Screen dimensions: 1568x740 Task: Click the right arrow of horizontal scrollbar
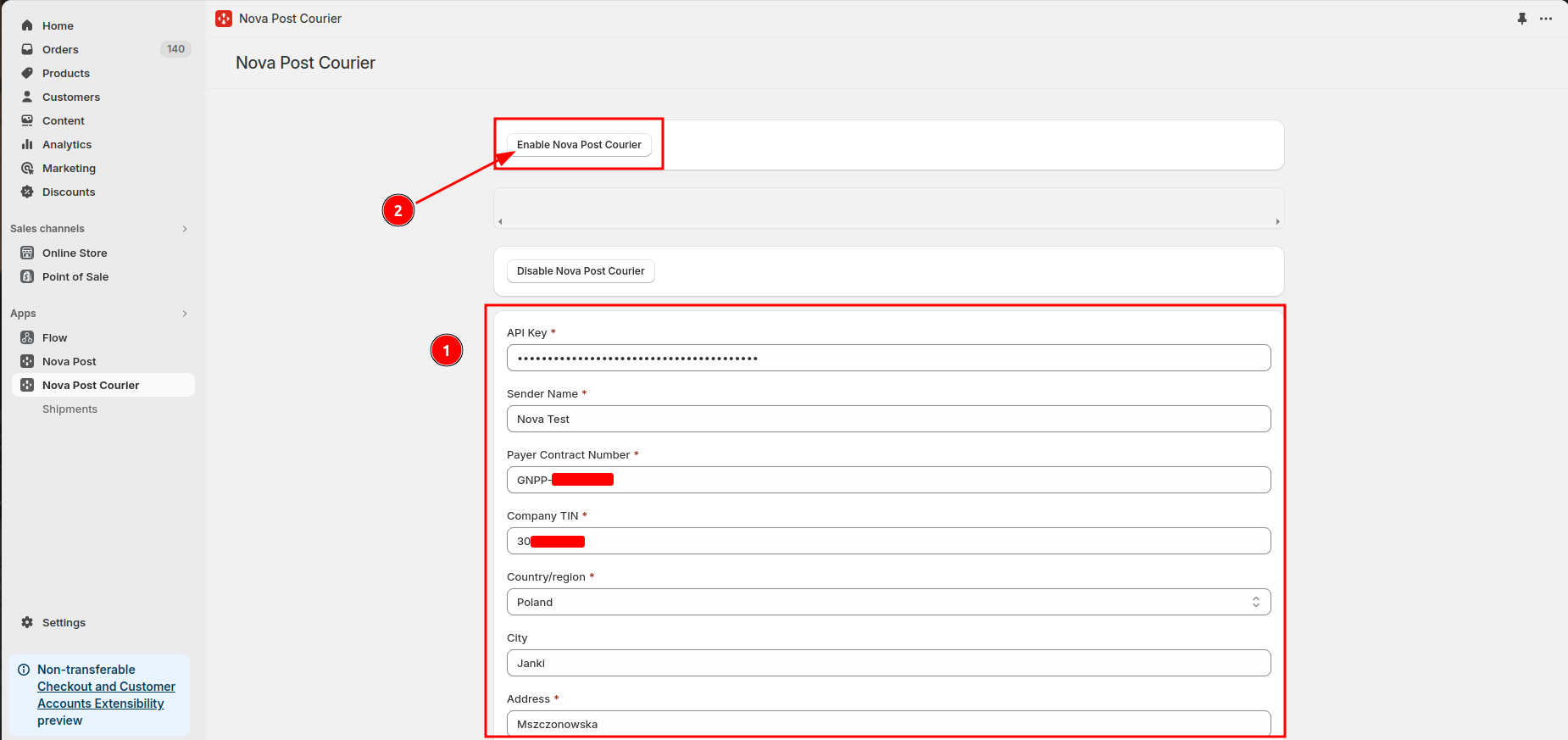[x=1277, y=221]
